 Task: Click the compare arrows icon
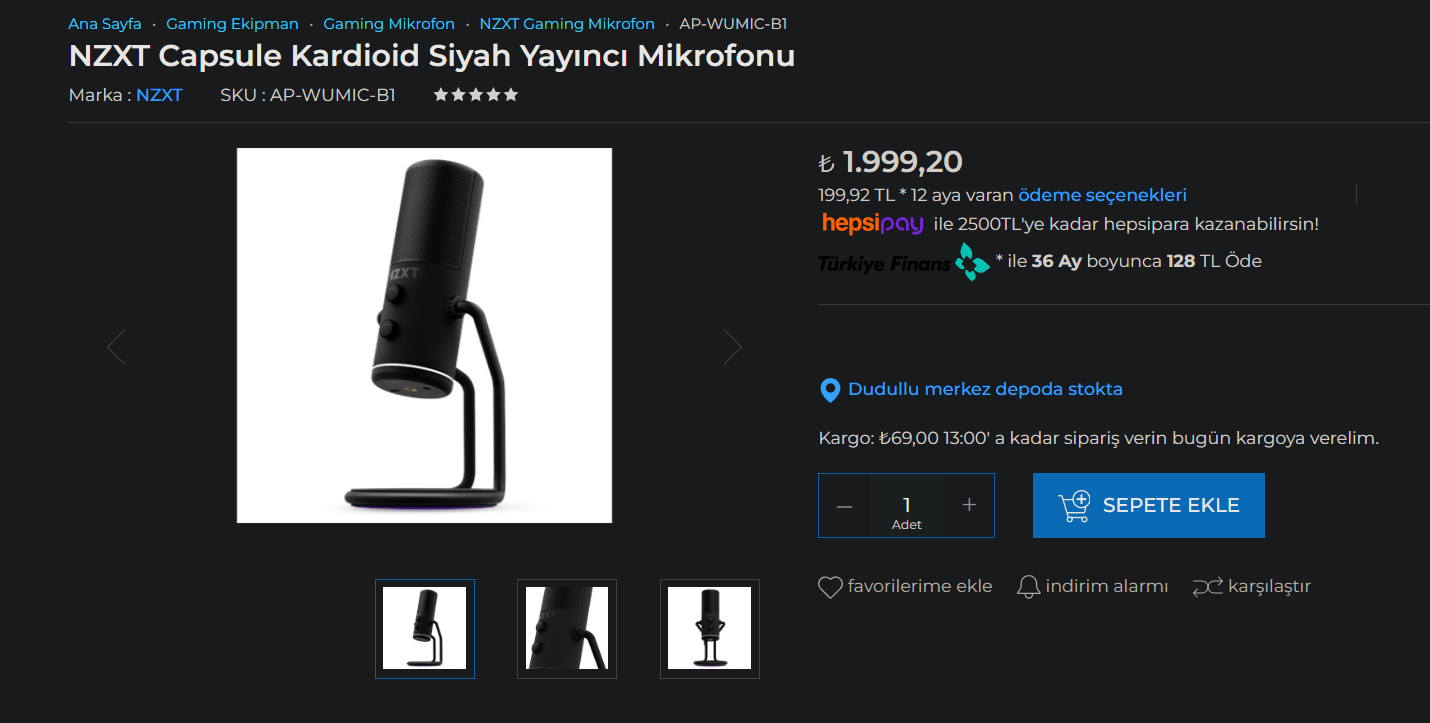coord(1207,587)
